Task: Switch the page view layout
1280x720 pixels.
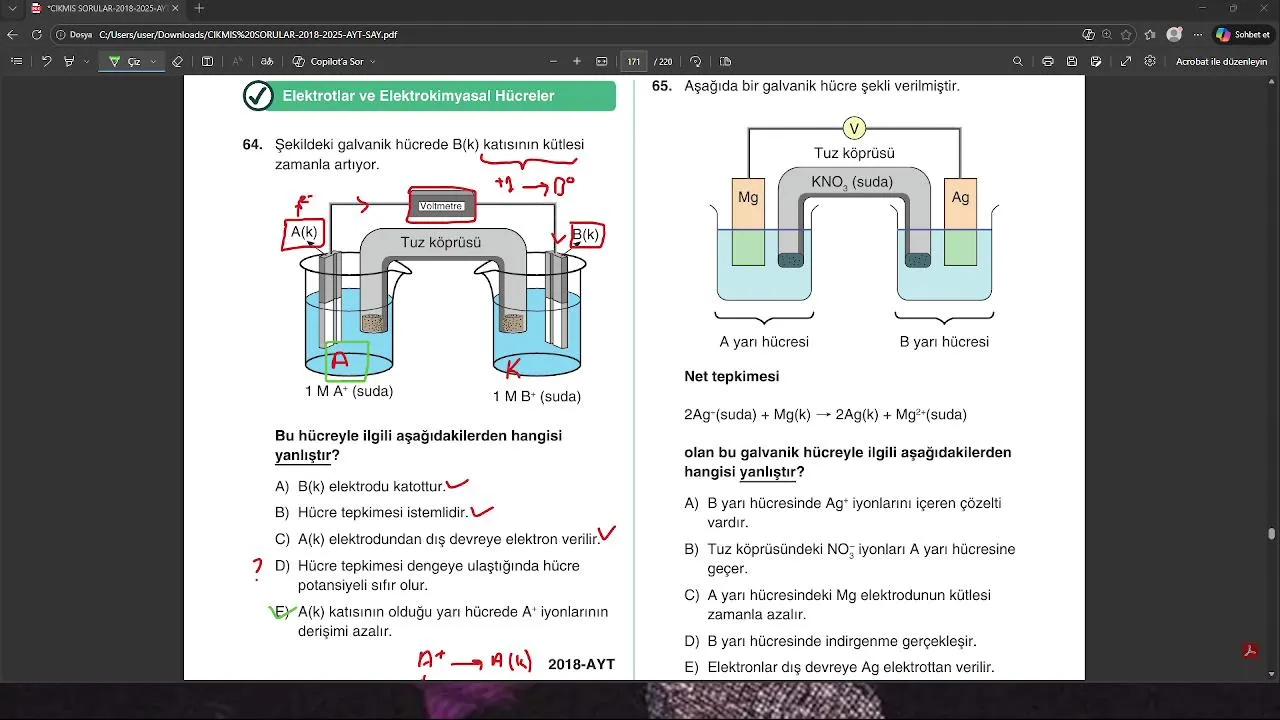Action: tap(725, 61)
